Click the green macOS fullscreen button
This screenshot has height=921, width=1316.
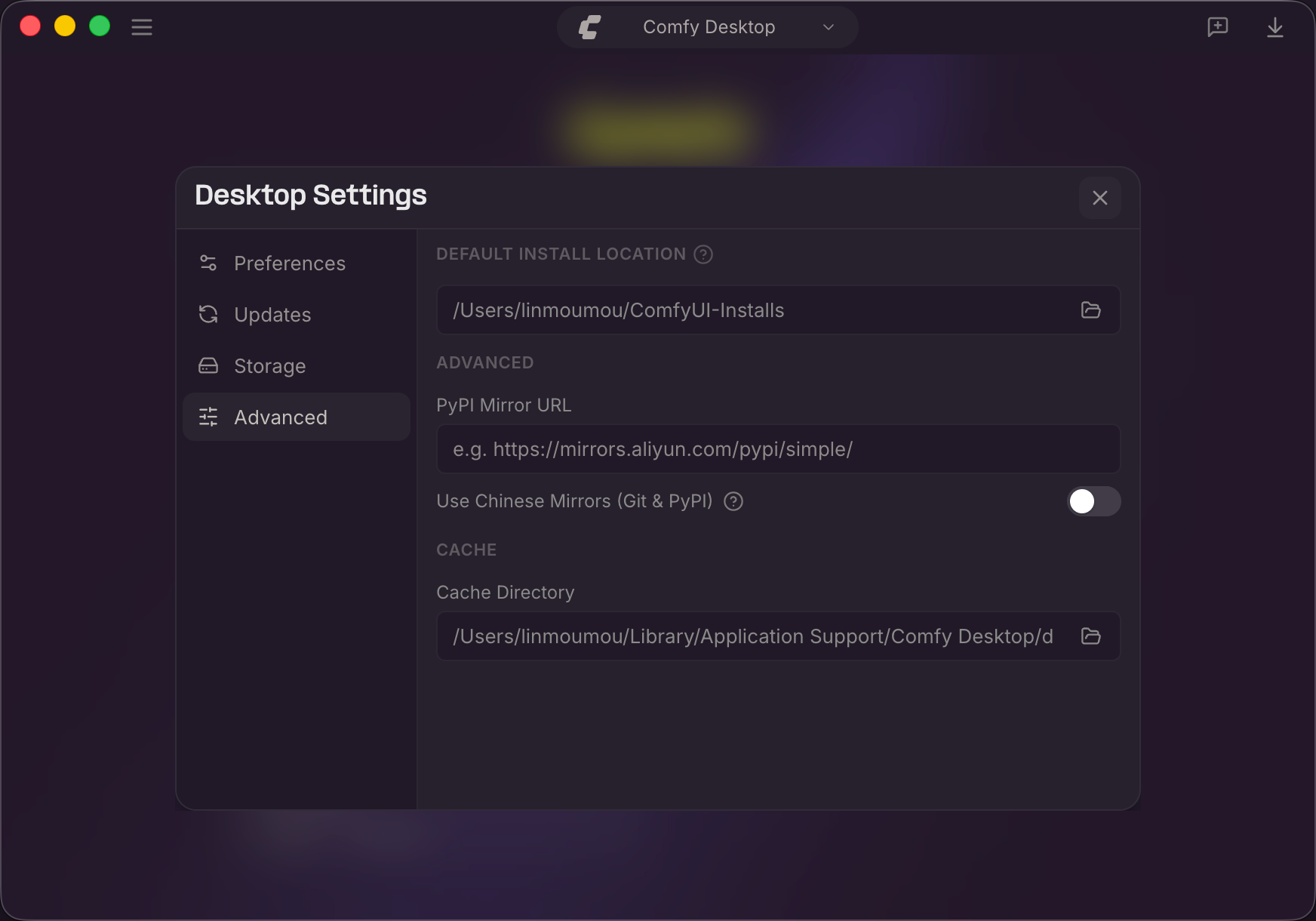(x=100, y=26)
